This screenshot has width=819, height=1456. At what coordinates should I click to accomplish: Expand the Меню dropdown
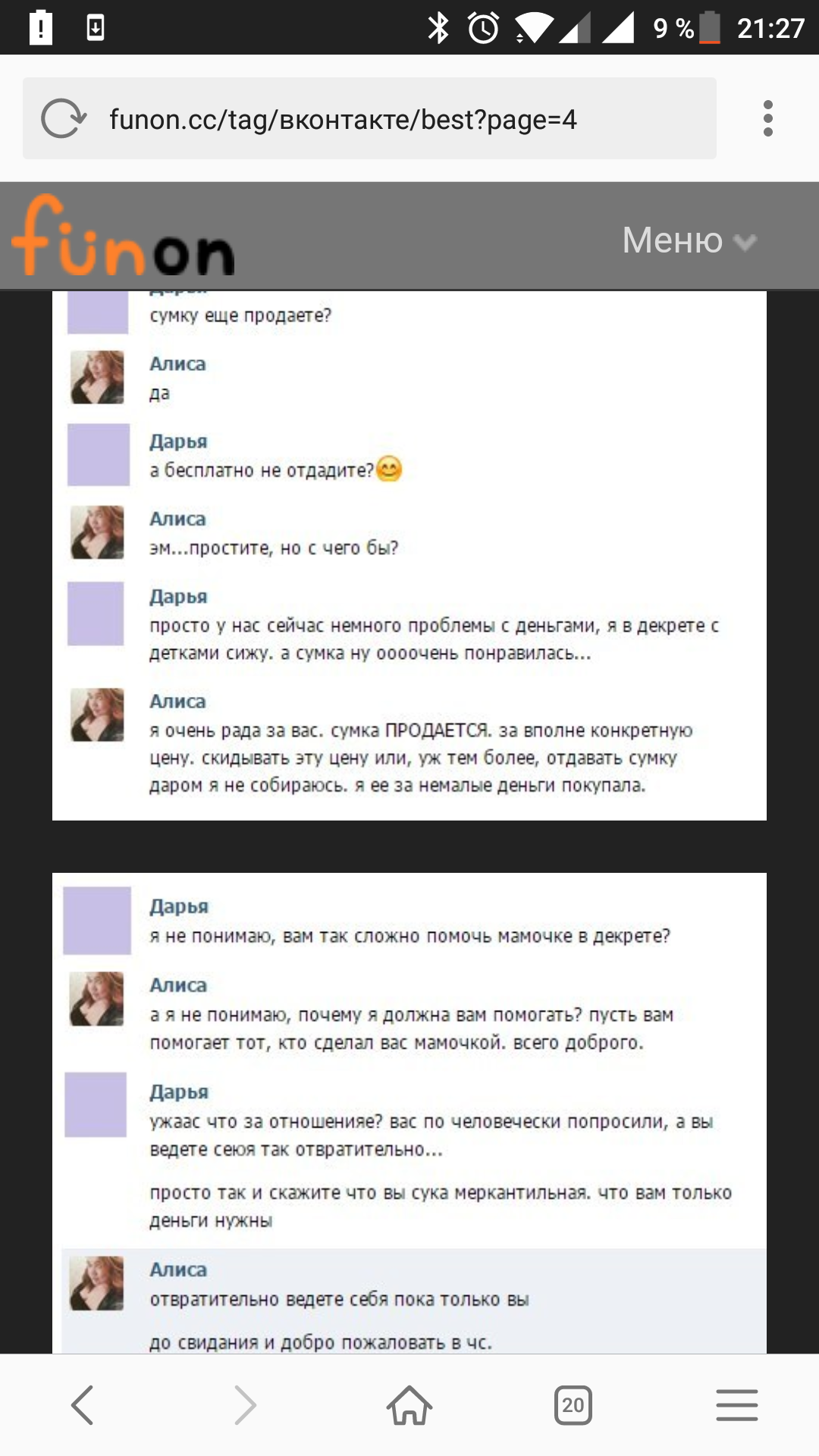(689, 240)
